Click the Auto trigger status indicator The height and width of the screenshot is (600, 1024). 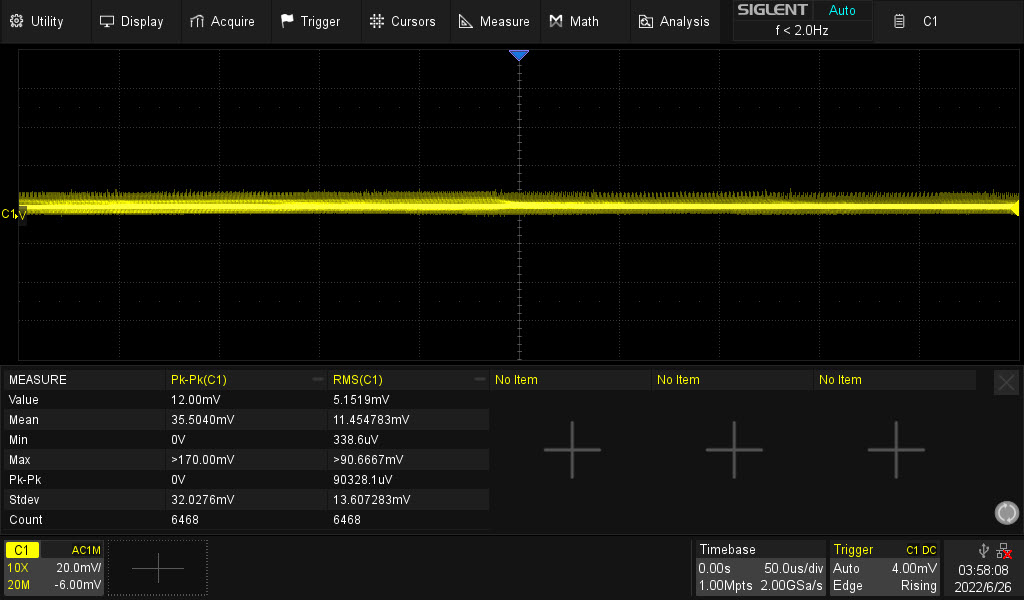pyautogui.click(x=842, y=11)
